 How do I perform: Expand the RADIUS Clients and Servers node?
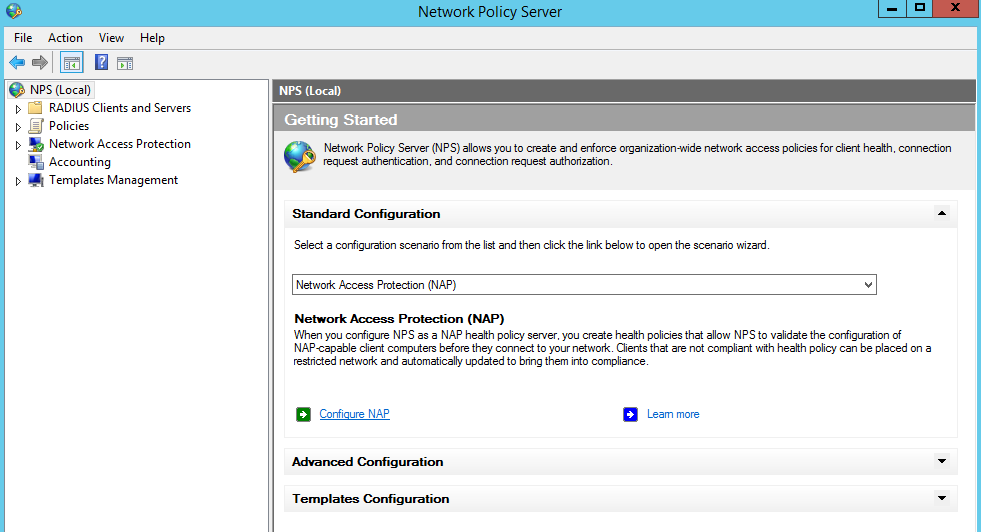(18, 109)
